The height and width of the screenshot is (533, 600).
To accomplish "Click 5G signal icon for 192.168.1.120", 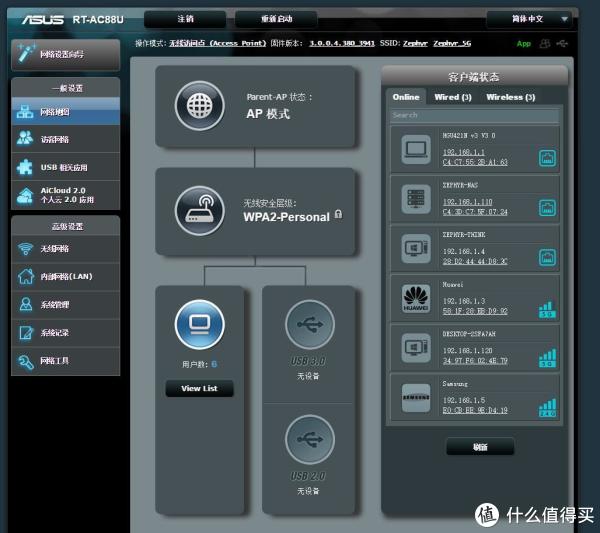I will click(547, 358).
